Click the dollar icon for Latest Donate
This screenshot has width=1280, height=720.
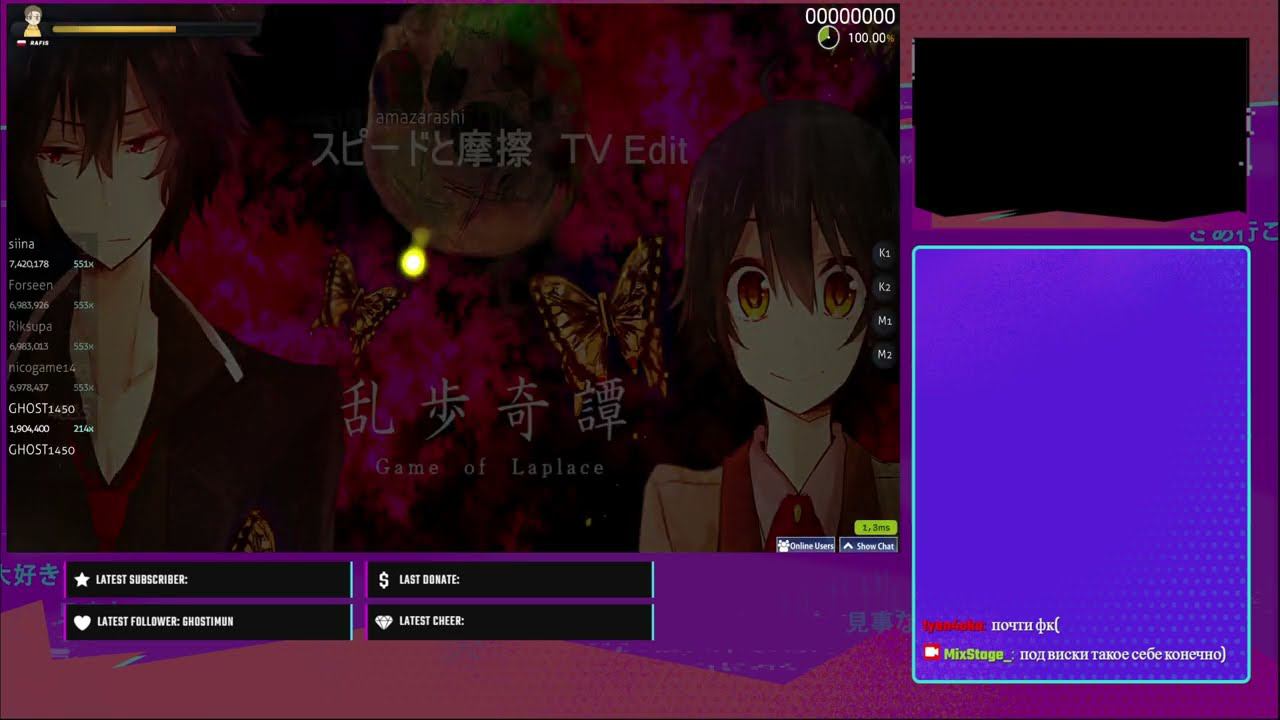pos(384,580)
